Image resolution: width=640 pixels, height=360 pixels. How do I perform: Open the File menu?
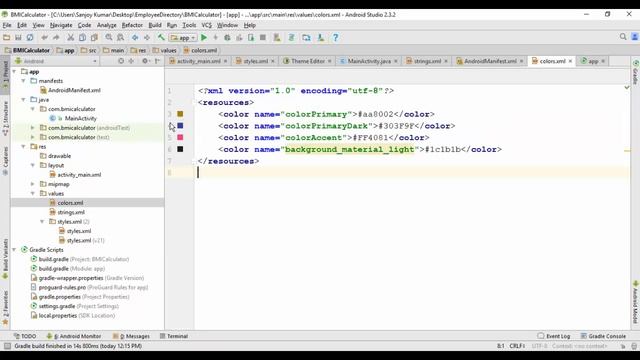coord(7,25)
